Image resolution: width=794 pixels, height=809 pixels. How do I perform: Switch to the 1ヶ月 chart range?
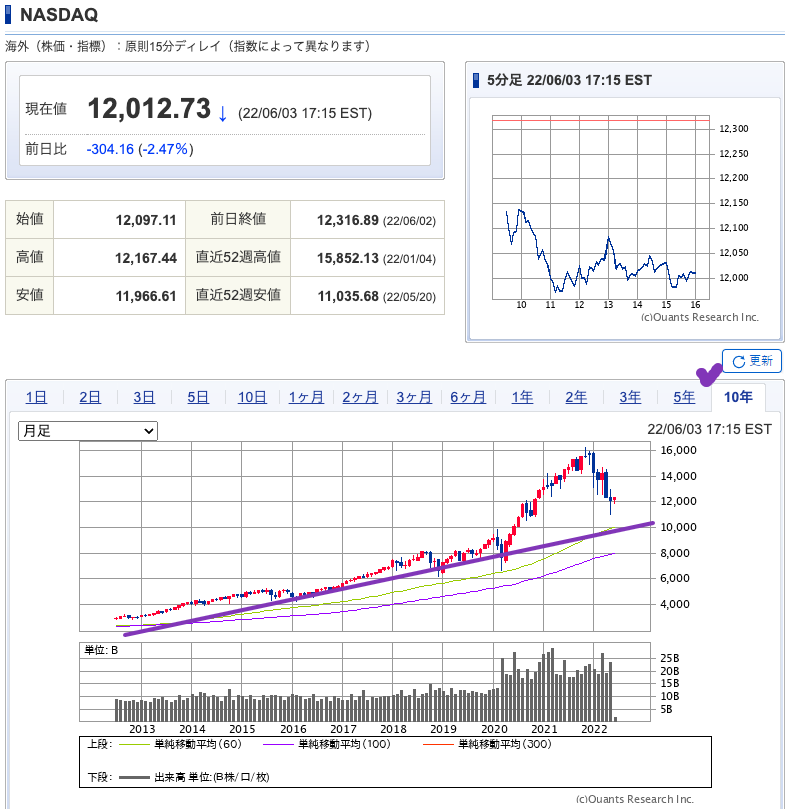pyautogui.click(x=306, y=397)
